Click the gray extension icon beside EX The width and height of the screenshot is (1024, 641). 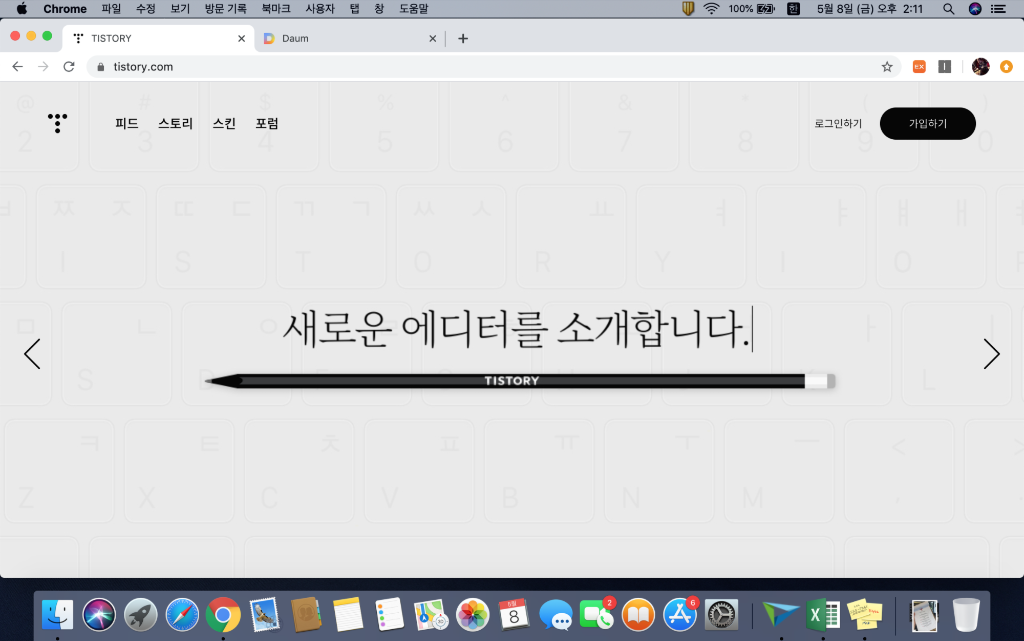[944, 67]
